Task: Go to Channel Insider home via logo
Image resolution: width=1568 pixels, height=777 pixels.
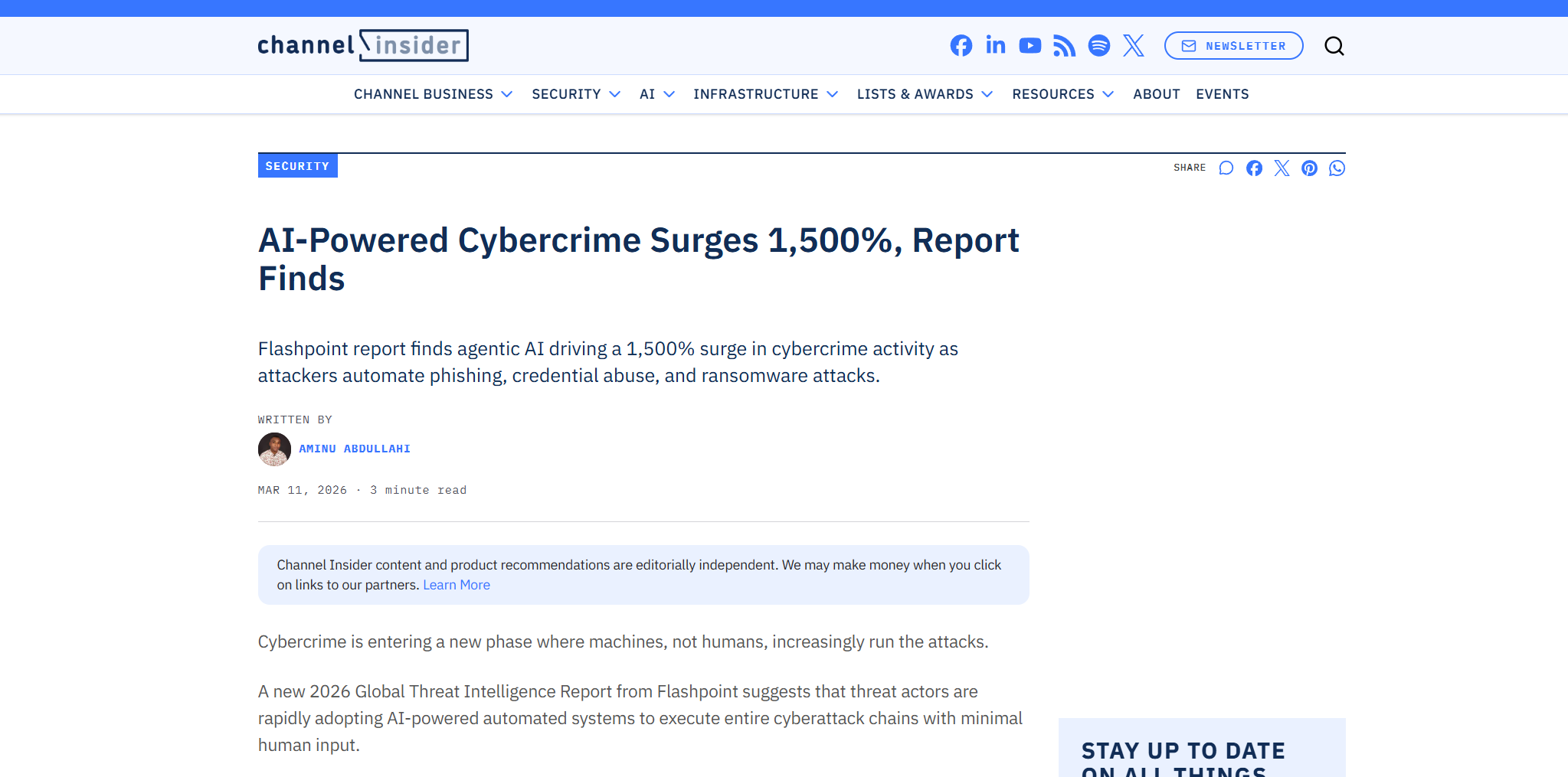Action: tap(363, 45)
